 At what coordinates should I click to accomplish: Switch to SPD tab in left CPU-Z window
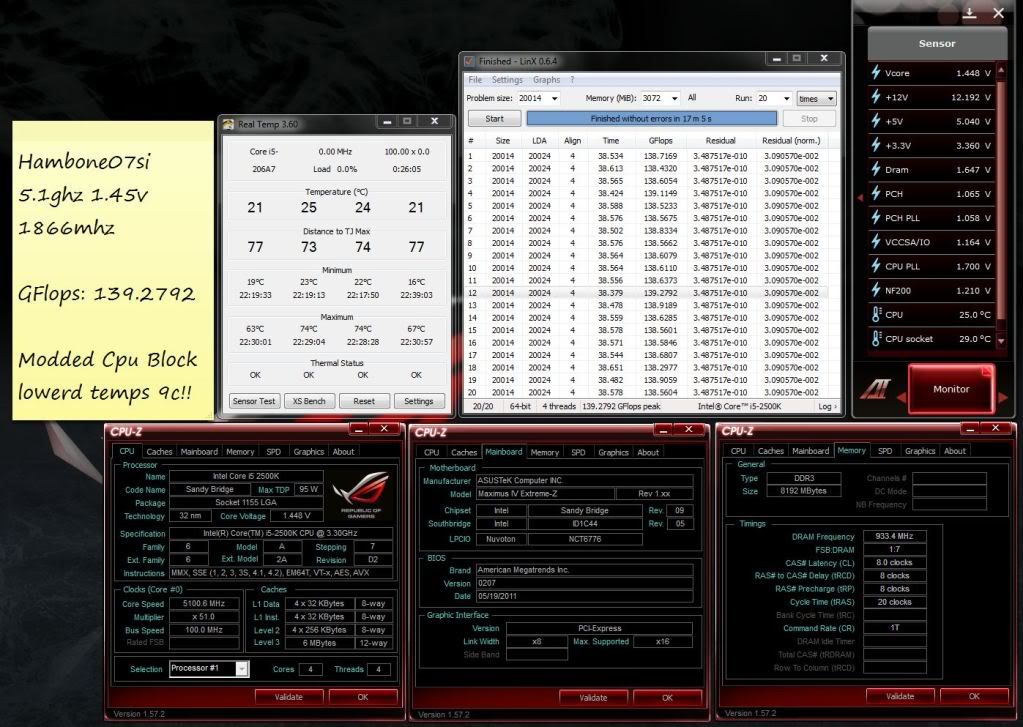pos(273,452)
